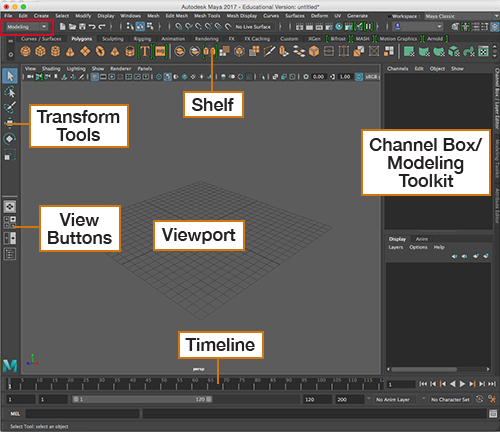This screenshot has height=432, width=500.
Task: Go to the start of playback range
Action: (423, 384)
